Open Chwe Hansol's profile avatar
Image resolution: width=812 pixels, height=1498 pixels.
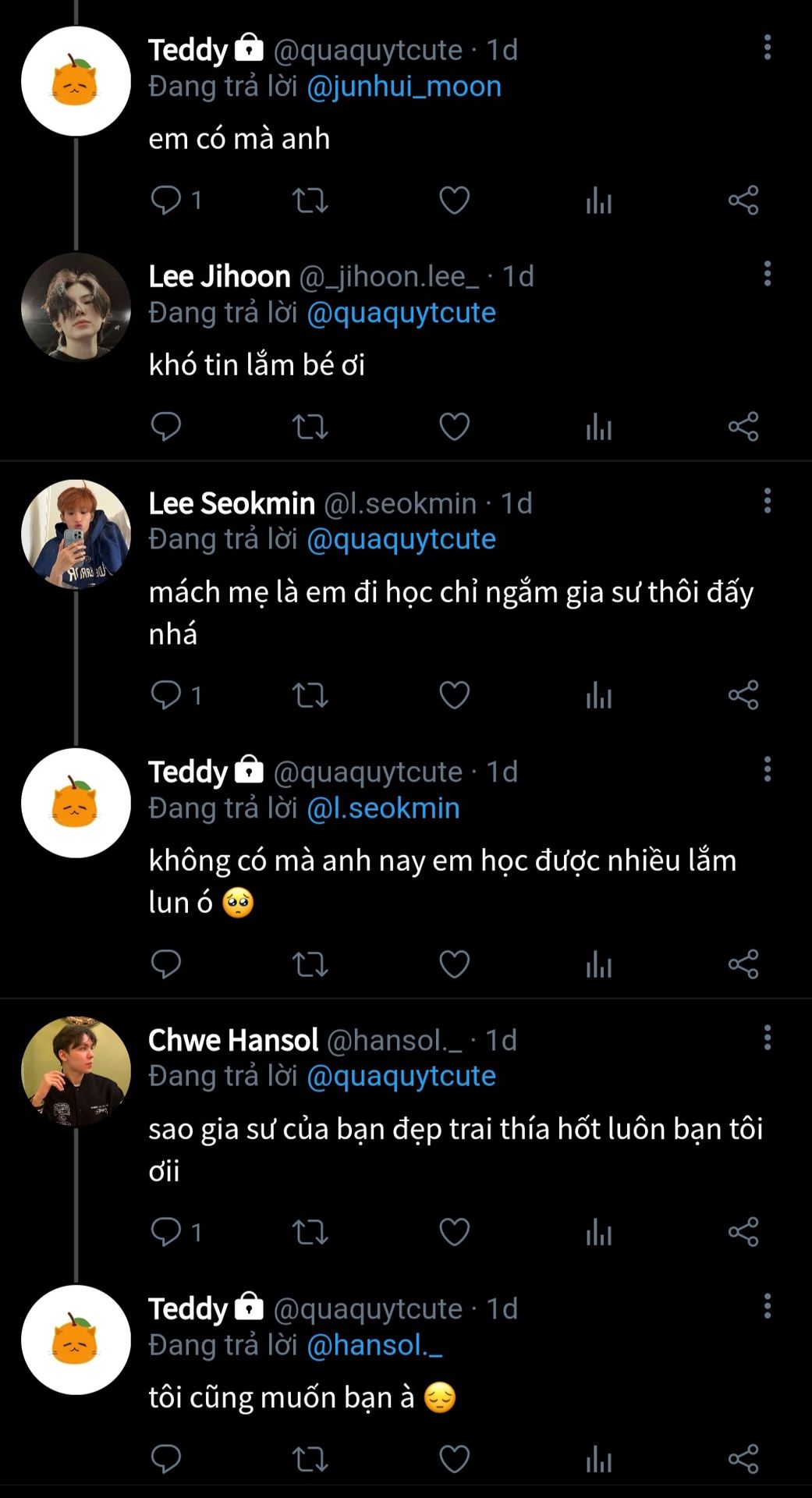(x=76, y=1071)
